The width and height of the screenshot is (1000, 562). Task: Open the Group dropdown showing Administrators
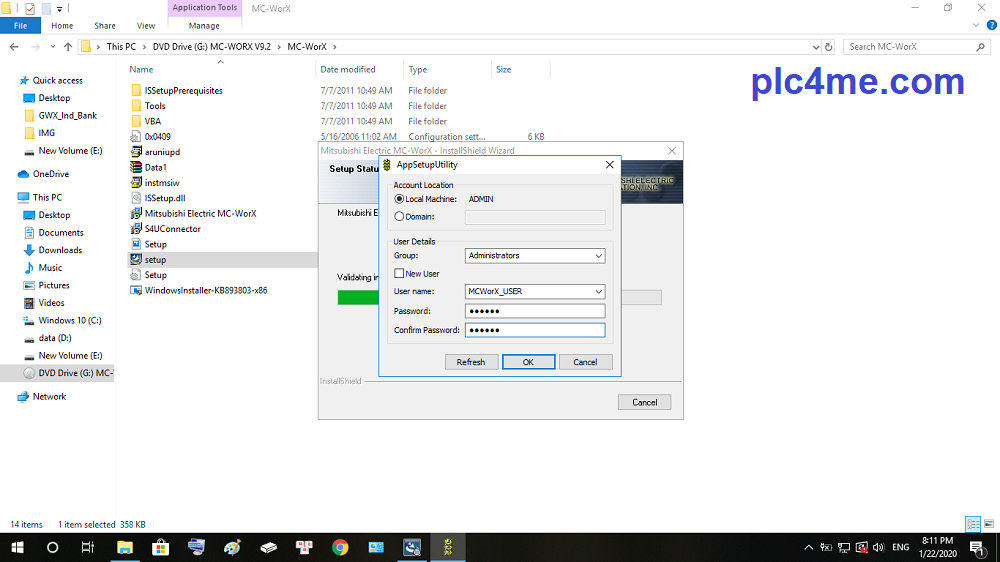click(x=534, y=256)
